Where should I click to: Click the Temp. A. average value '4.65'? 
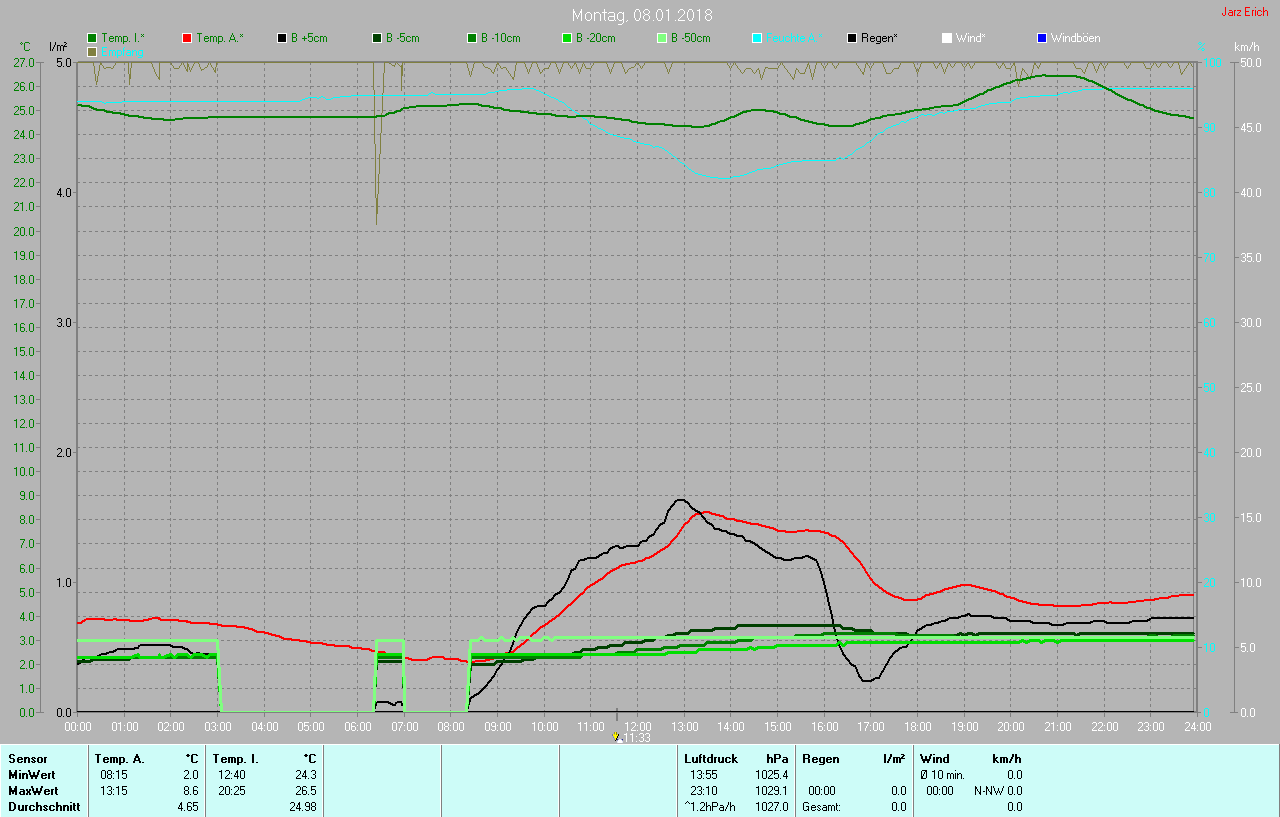[187, 807]
